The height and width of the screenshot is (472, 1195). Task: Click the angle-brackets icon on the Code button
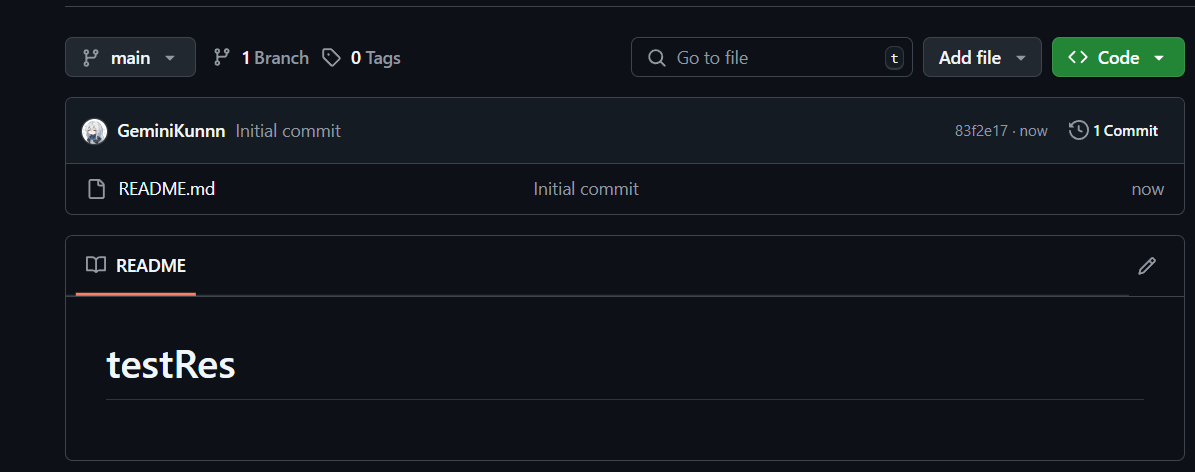pos(1078,58)
